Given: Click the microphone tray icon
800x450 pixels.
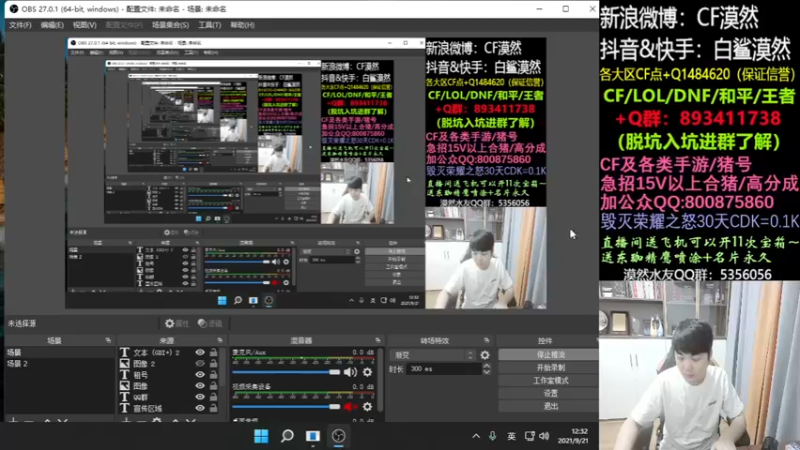Looking at the screenshot, I should click(492, 436).
